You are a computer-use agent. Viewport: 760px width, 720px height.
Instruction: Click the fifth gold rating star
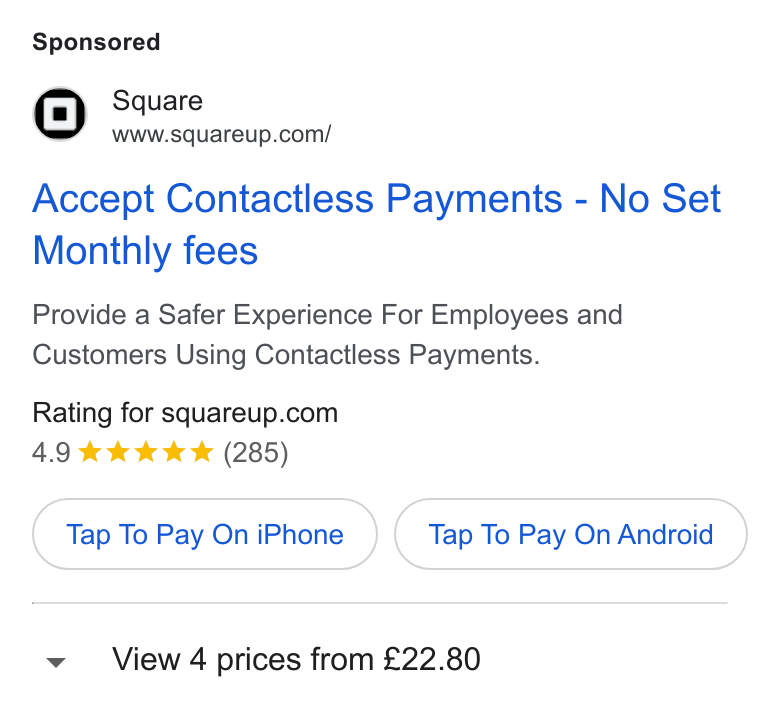pyautogui.click(x=202, y=452)
